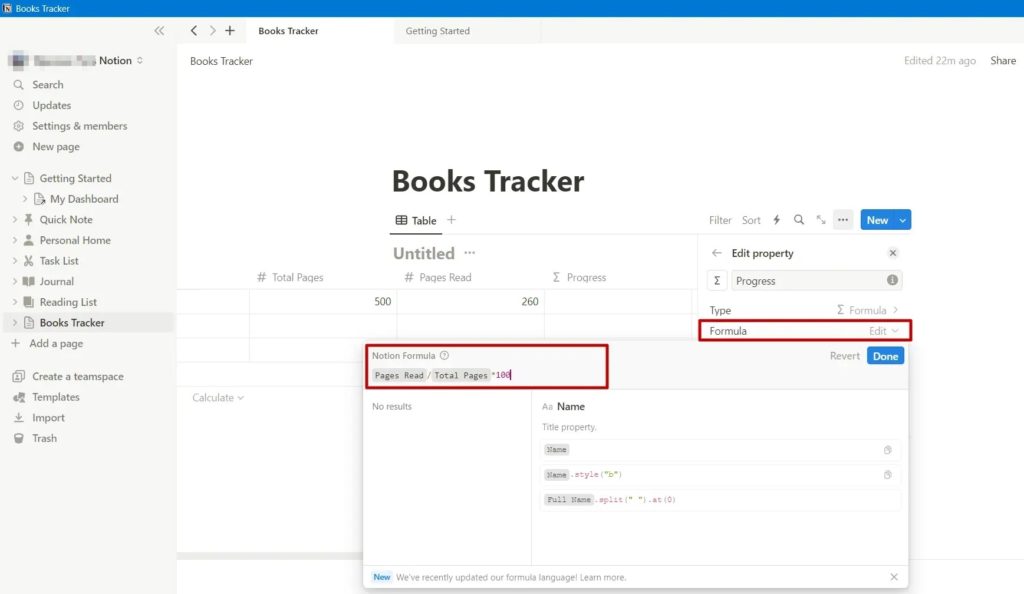Select the Table view tab

tap(416, 221)
